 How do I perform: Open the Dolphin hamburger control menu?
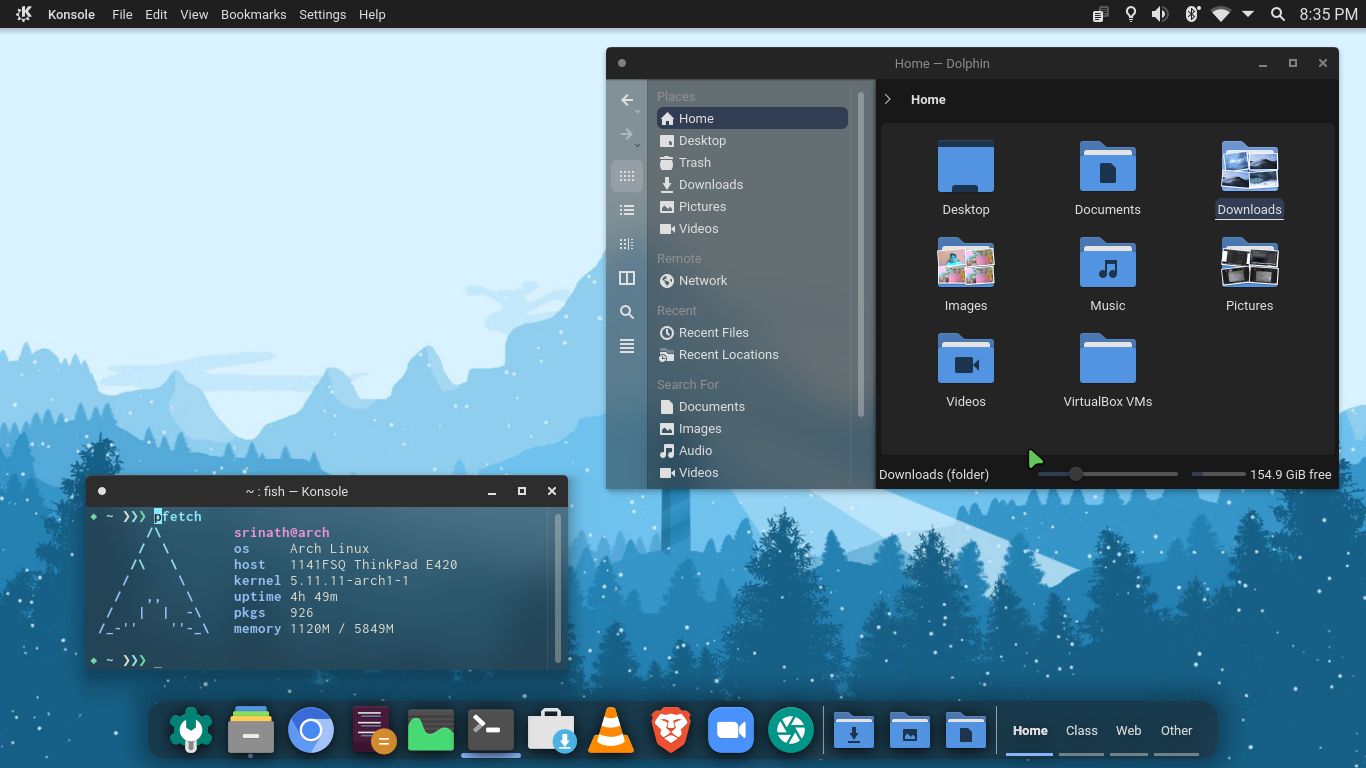(x=627, y=346)
